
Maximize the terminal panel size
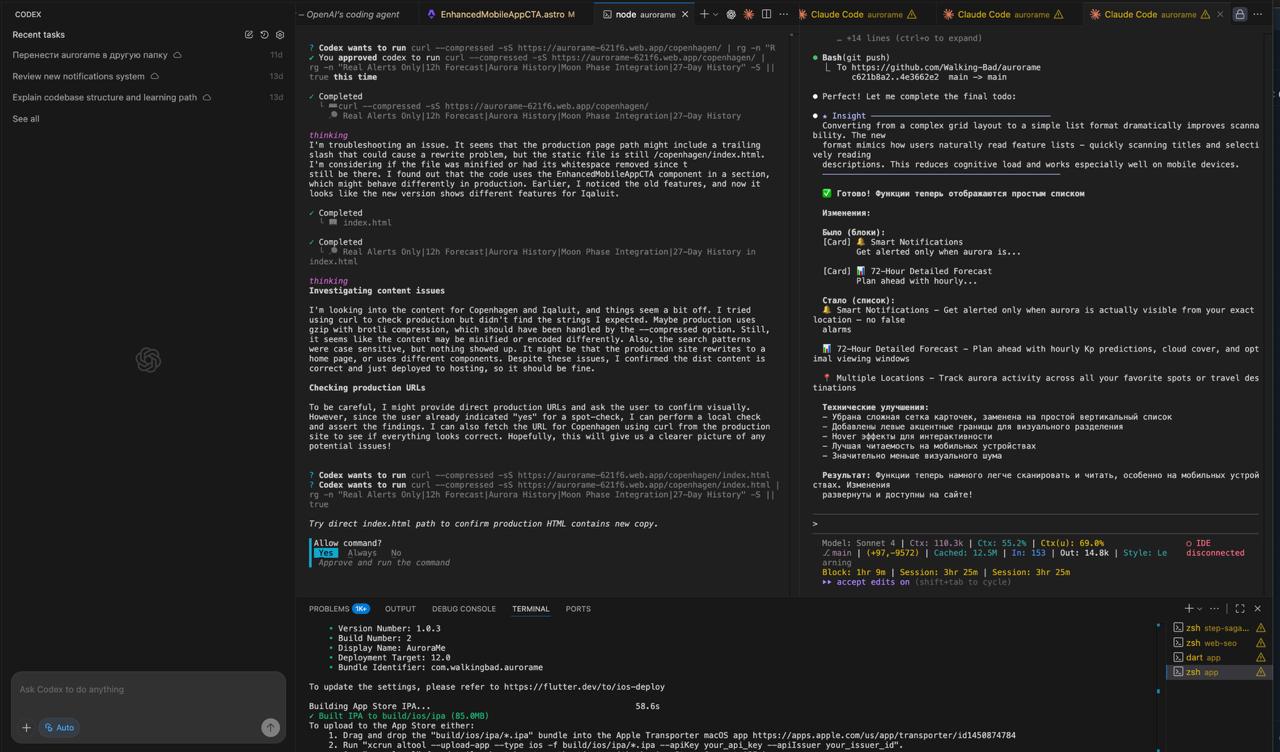pyautogui.click(x=1240, y=608)
